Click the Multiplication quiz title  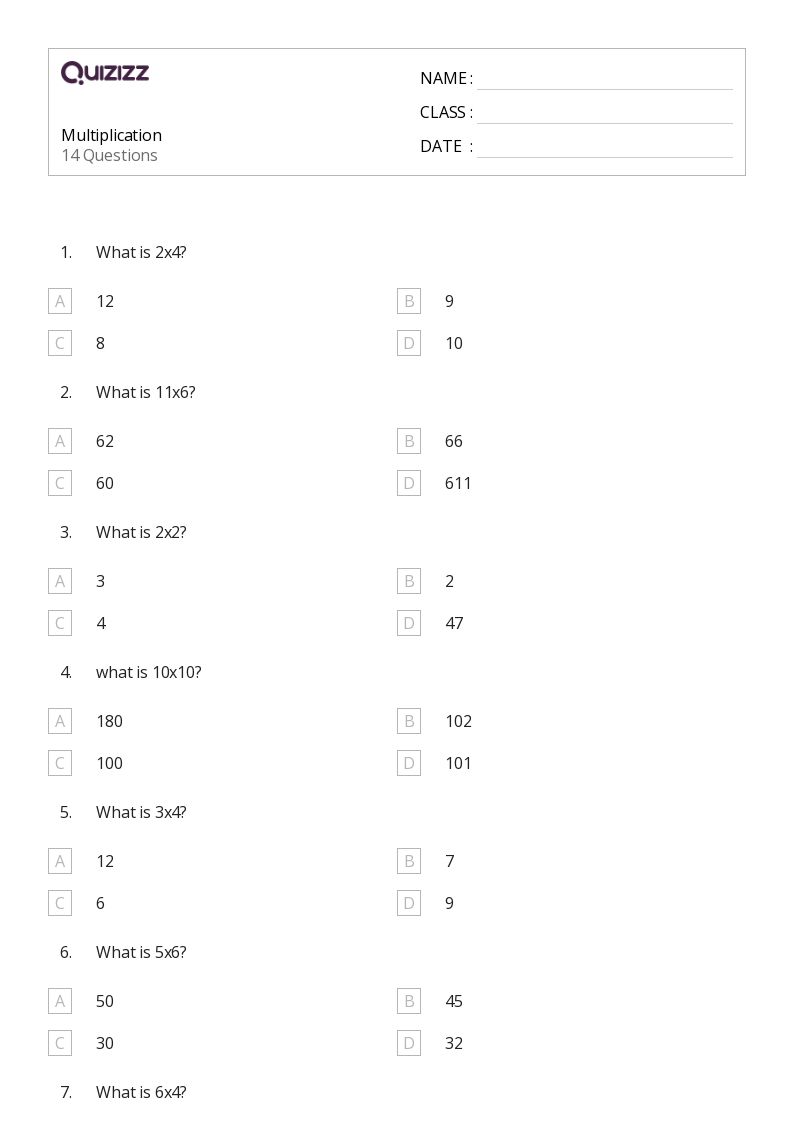pos(112,135)
